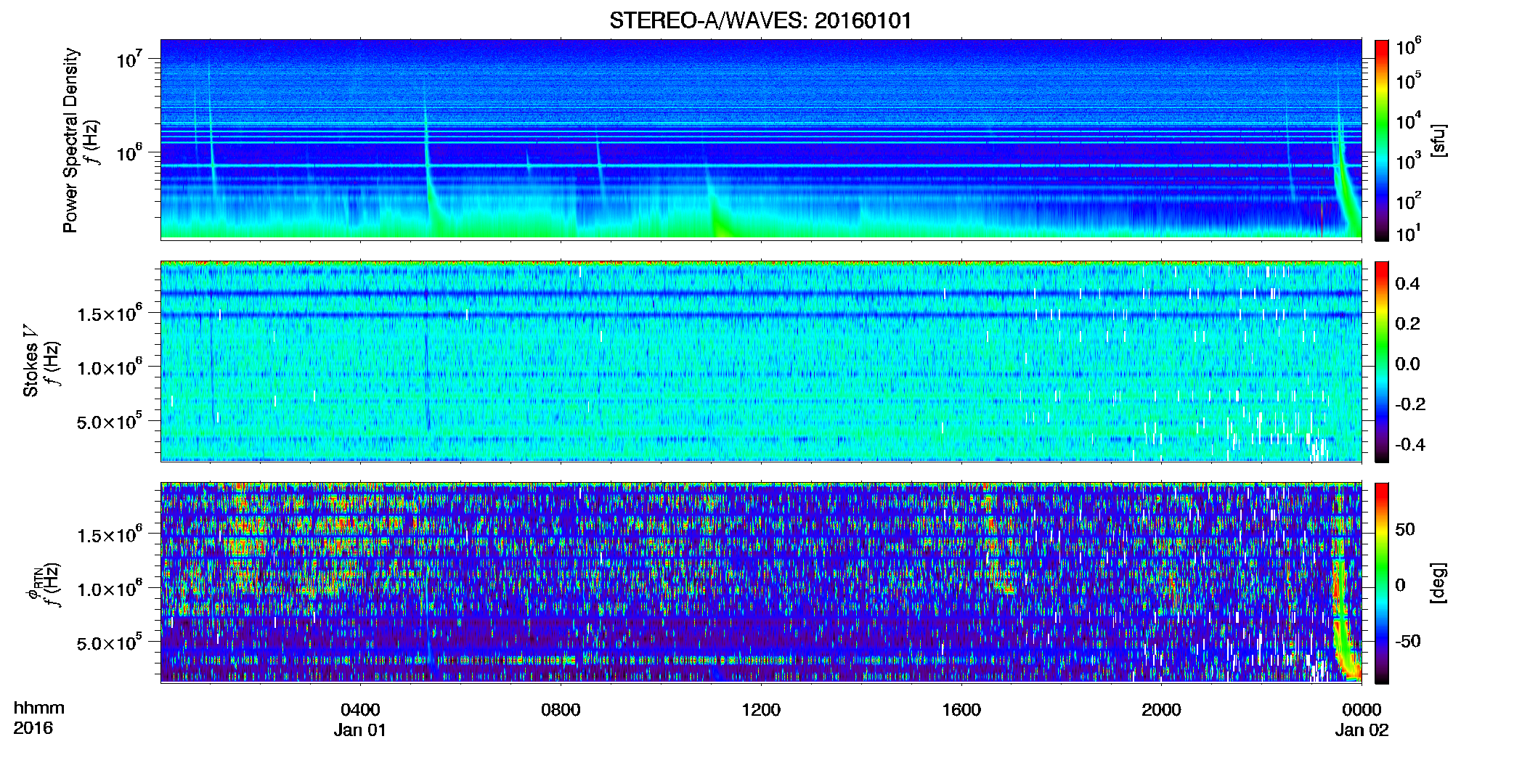This screenshot has width=1522, height=784.
Task: Click the plot title STEREO-A/WAVES: 20160101
Action: [760, 20]
